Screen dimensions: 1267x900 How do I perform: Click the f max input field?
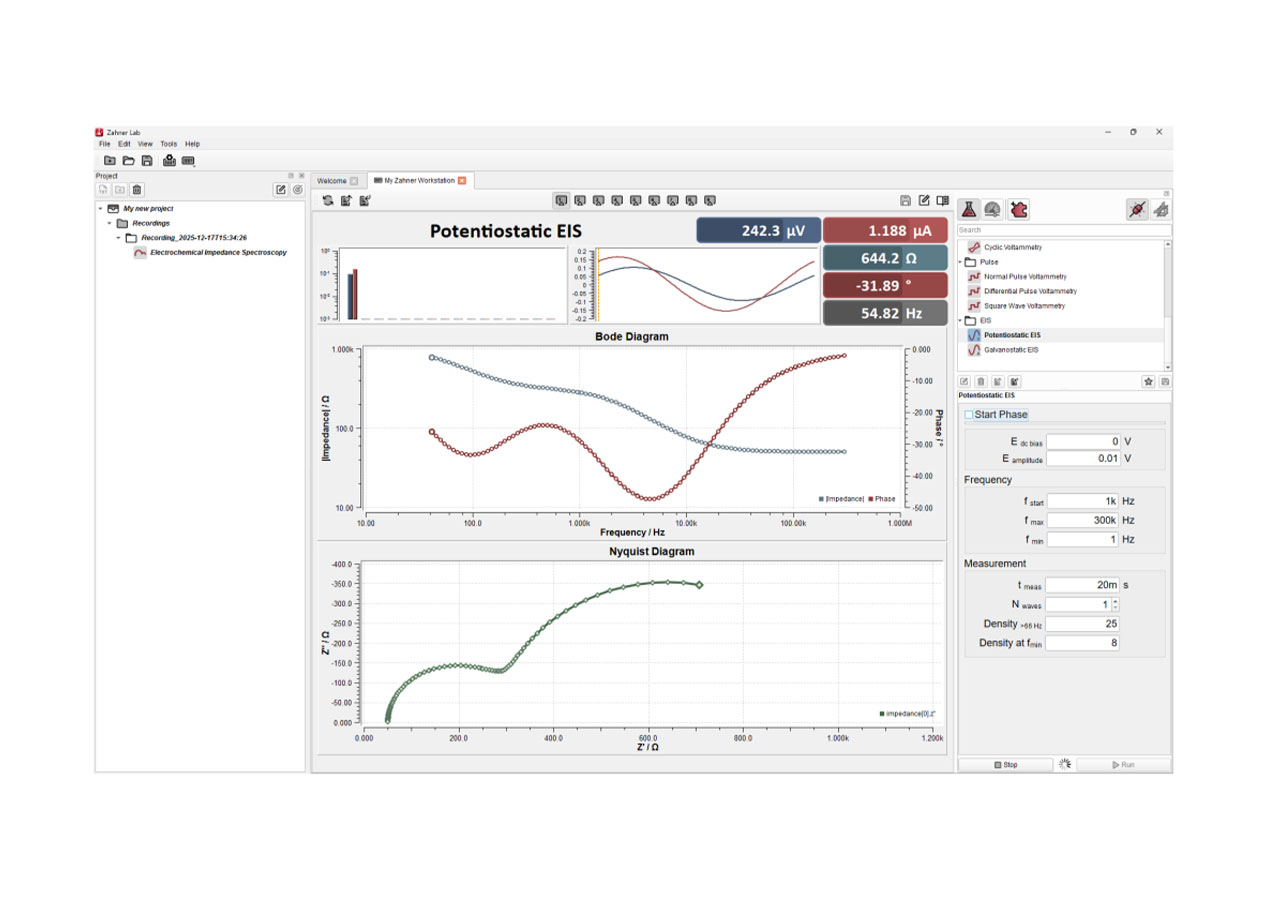1083,520
